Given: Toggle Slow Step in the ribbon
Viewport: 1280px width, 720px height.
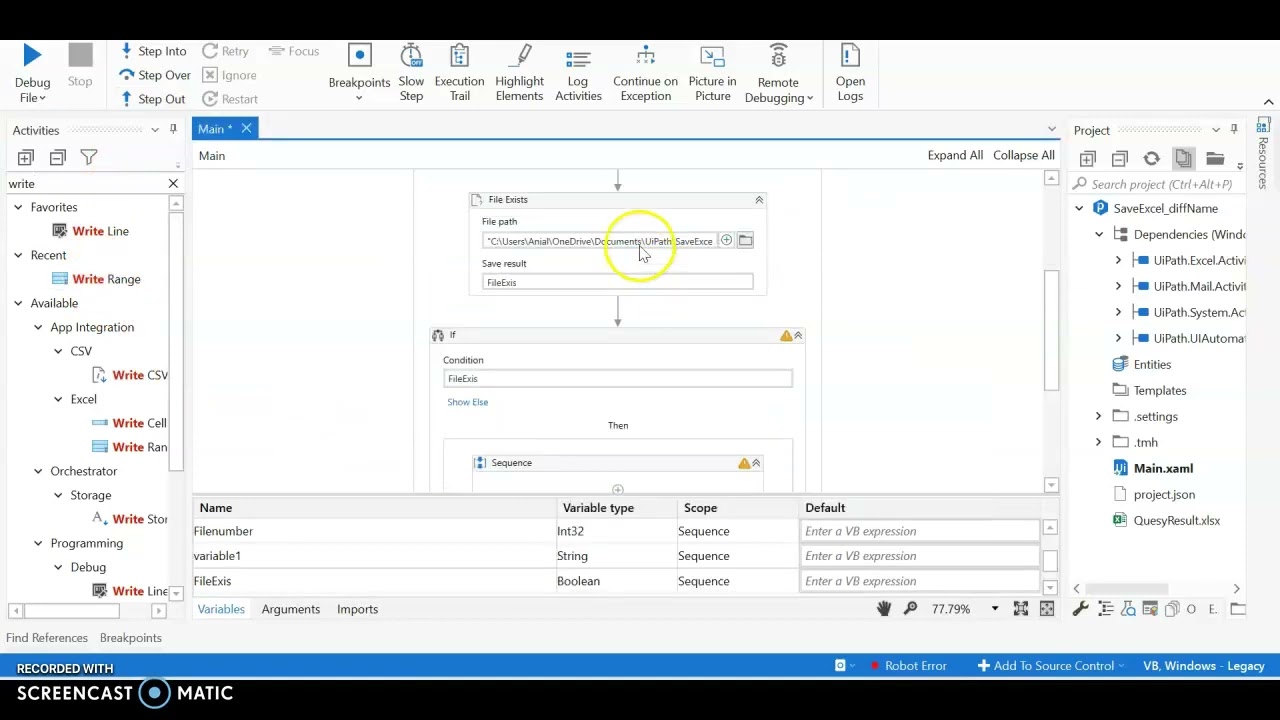Looking at the screenshot, I should [411, 72].
